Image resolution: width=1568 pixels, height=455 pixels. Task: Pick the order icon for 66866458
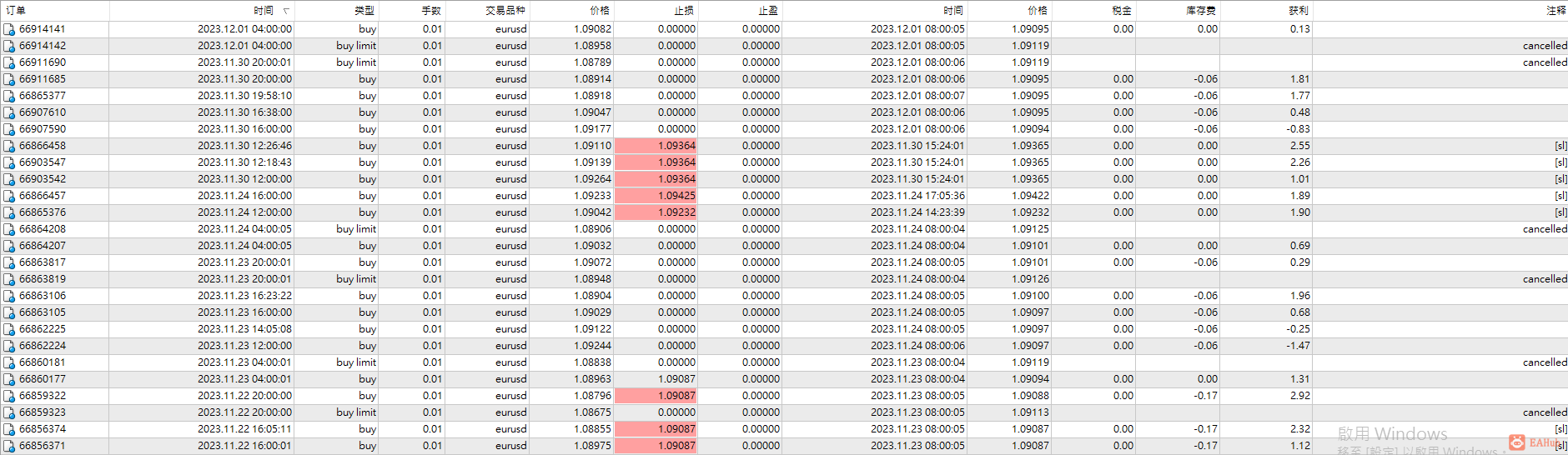click(9, 146)
